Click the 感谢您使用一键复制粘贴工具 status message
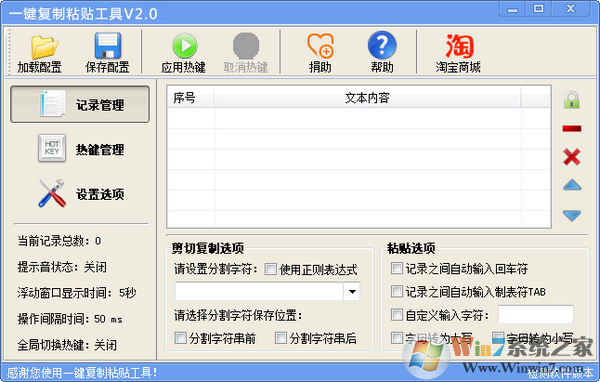This screenshot has width=600, height=382. (x=82, y=373)
